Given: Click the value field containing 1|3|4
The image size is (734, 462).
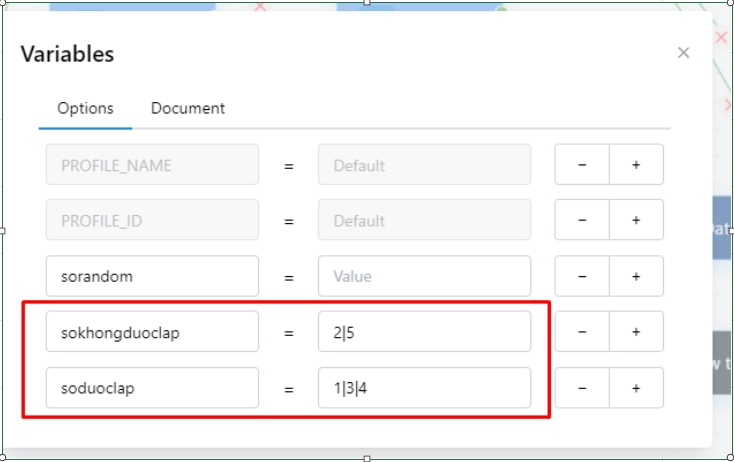Looking at the screenshot, I should [x=424, y=388].
